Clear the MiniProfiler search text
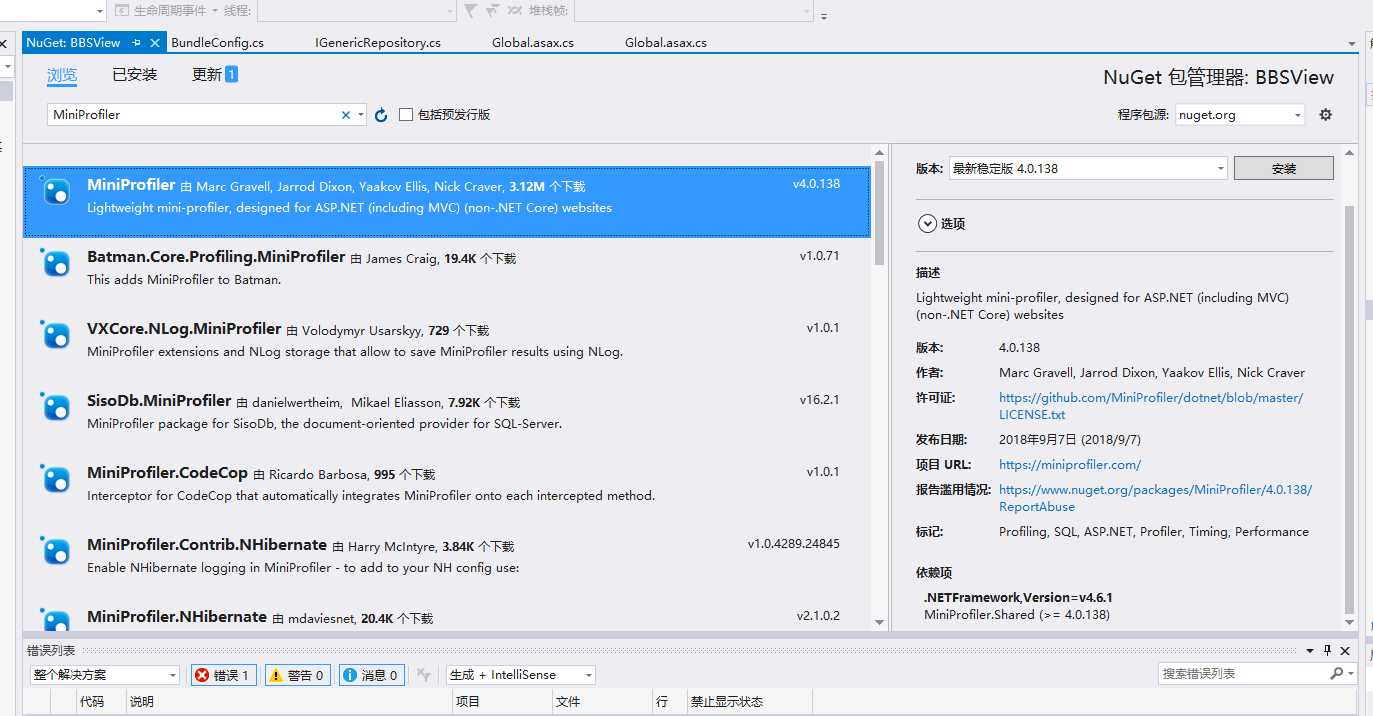This screenshot has width=1373, height=716. 346,115
